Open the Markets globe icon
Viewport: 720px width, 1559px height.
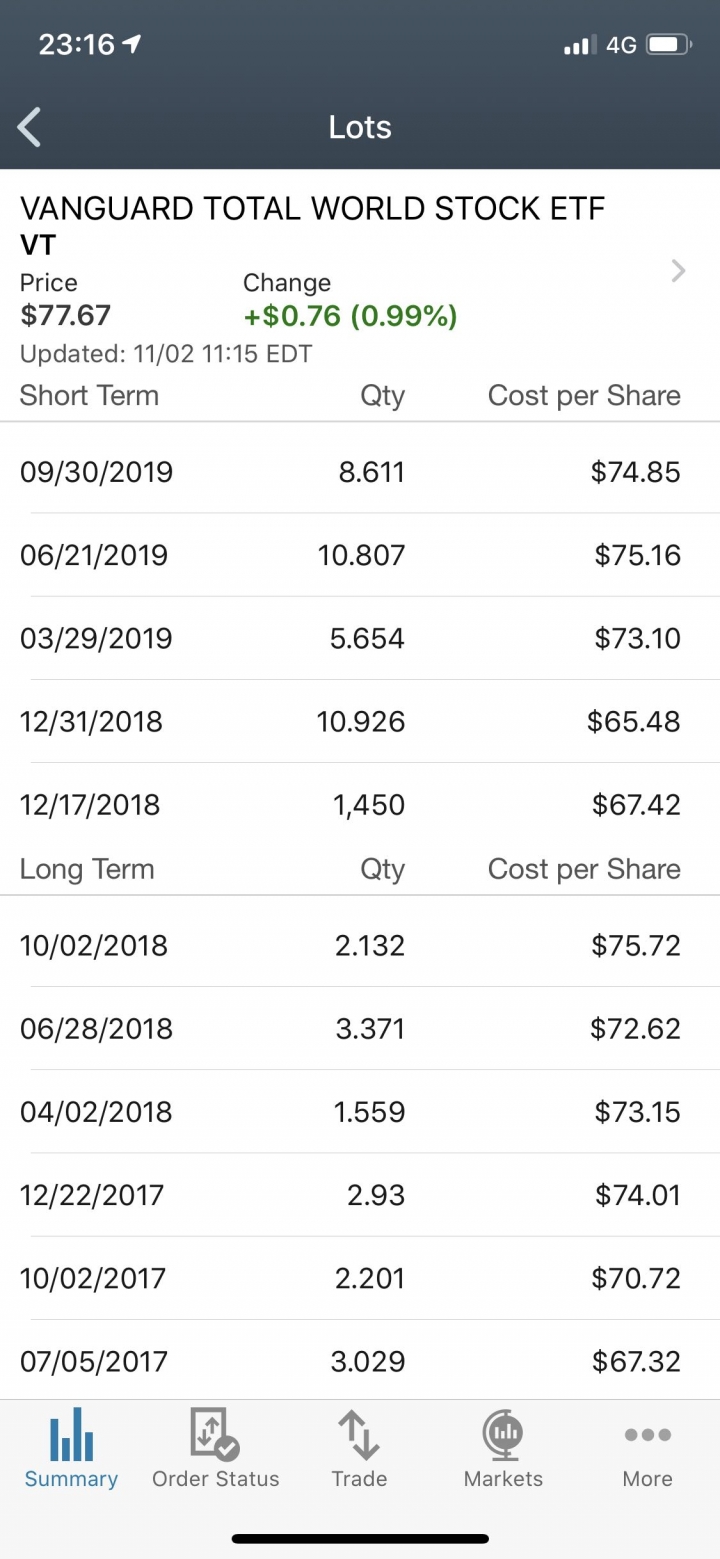point(503,1434)
